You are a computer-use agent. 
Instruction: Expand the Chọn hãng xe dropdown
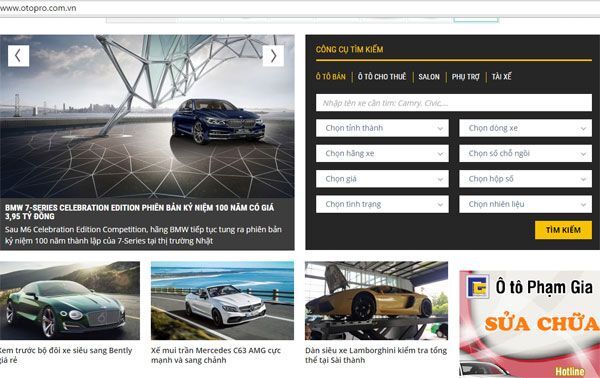click(x=382, y=153)
